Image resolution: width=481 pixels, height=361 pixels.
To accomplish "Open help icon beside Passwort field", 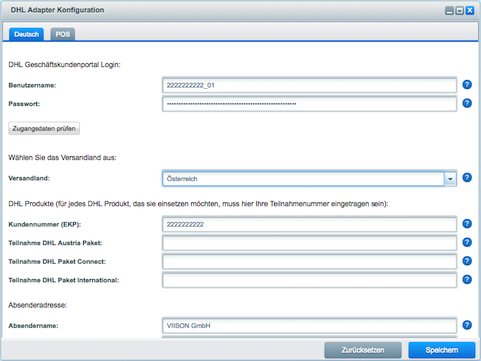I will click(467, 103).
